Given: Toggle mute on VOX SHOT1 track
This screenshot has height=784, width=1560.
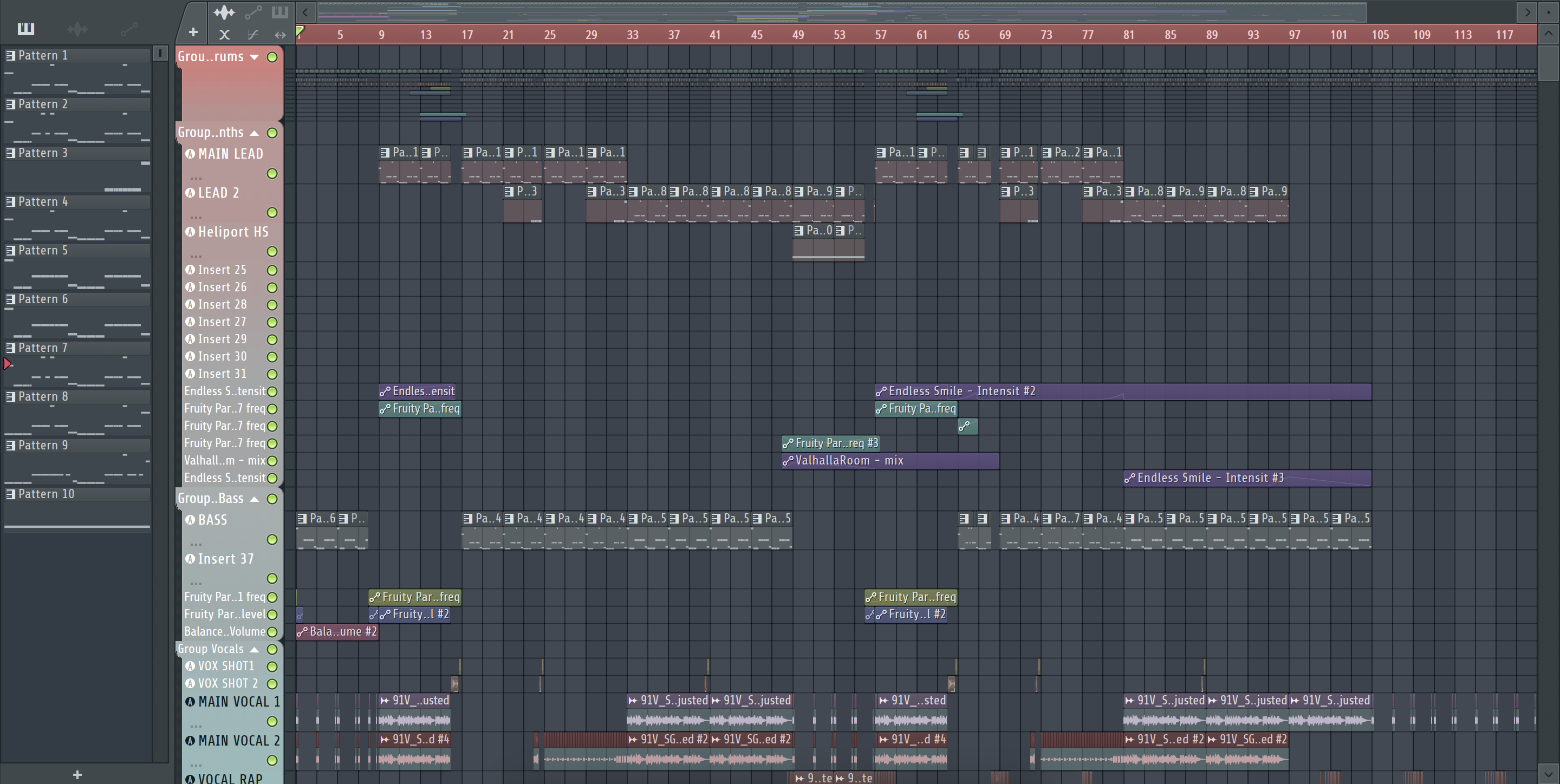Looking at the screenshot, I should [272, 667].
